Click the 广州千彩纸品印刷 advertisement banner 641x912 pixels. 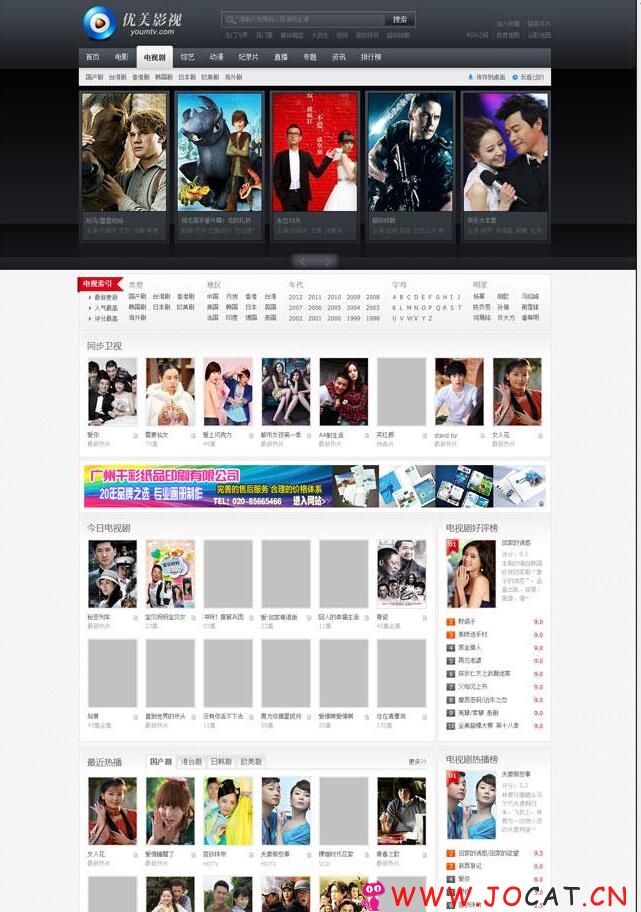tap(315, 486)
